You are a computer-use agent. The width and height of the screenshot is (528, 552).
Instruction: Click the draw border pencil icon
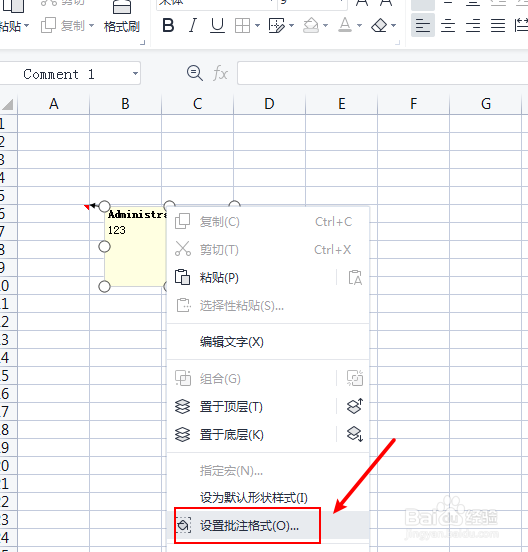[x=277, y=25]
